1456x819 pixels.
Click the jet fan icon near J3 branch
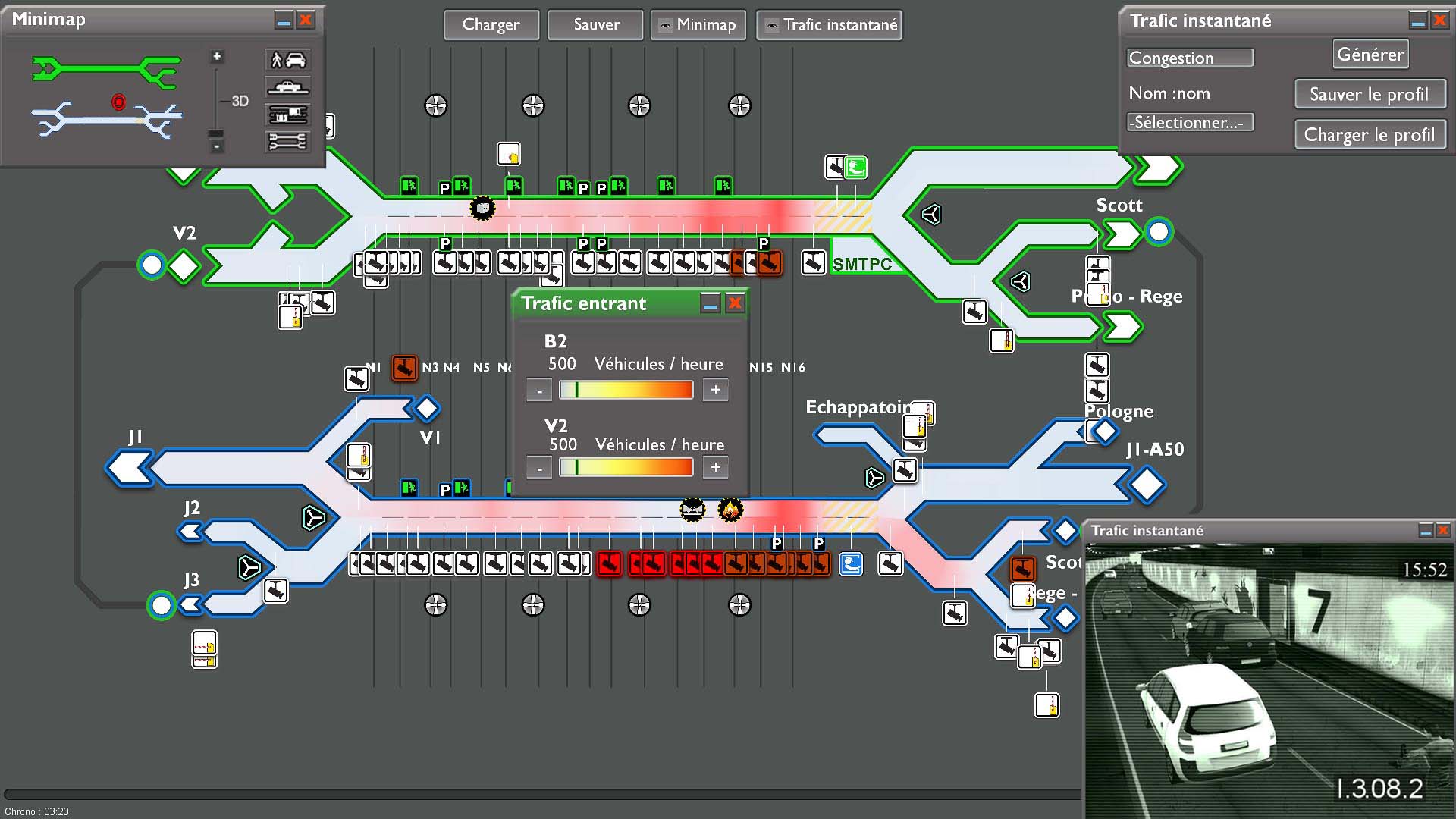249,567
